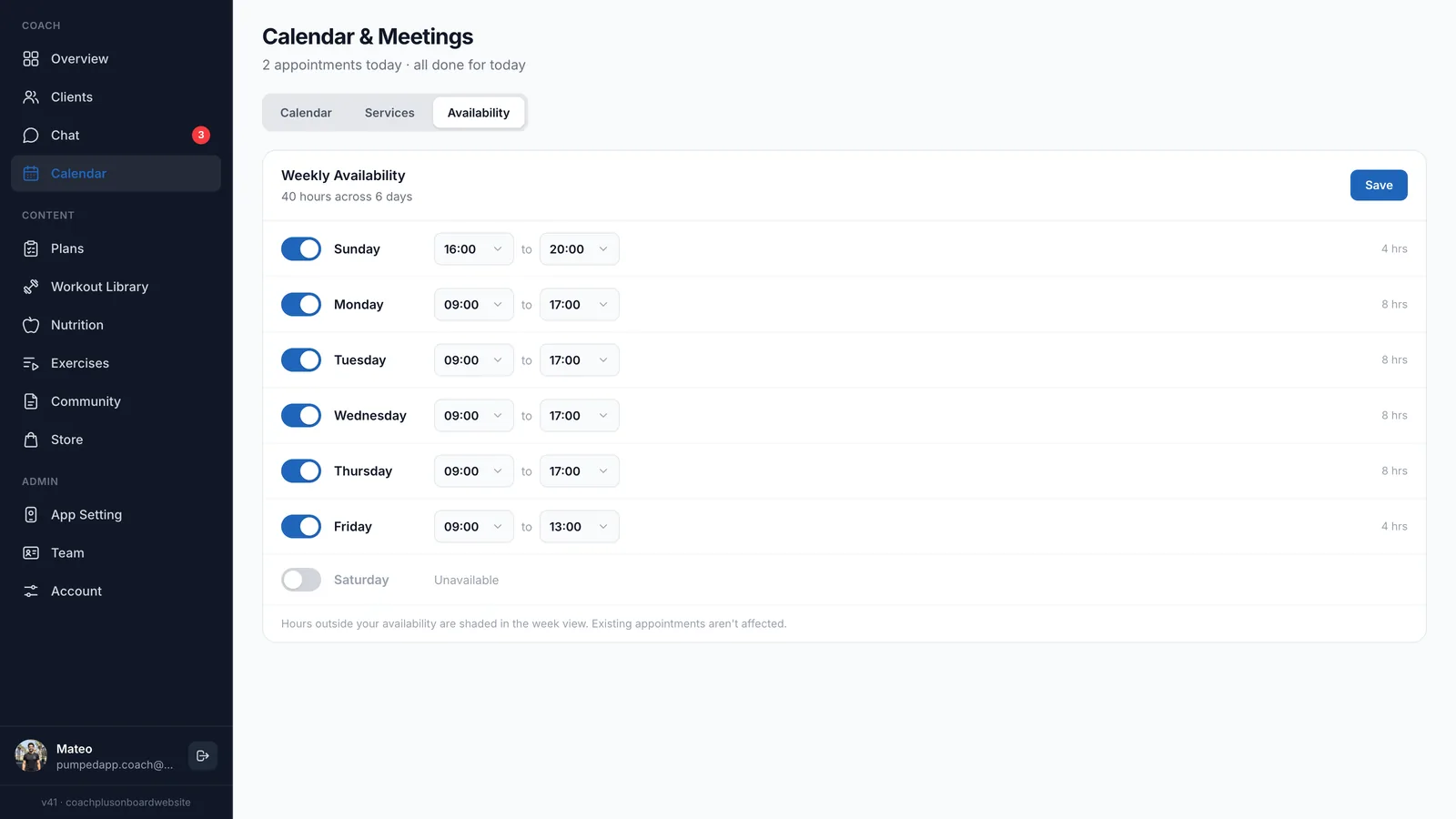Expand Thursday start time dropdown
This screenshot has height=819, width=1456.
coord(474,471)
